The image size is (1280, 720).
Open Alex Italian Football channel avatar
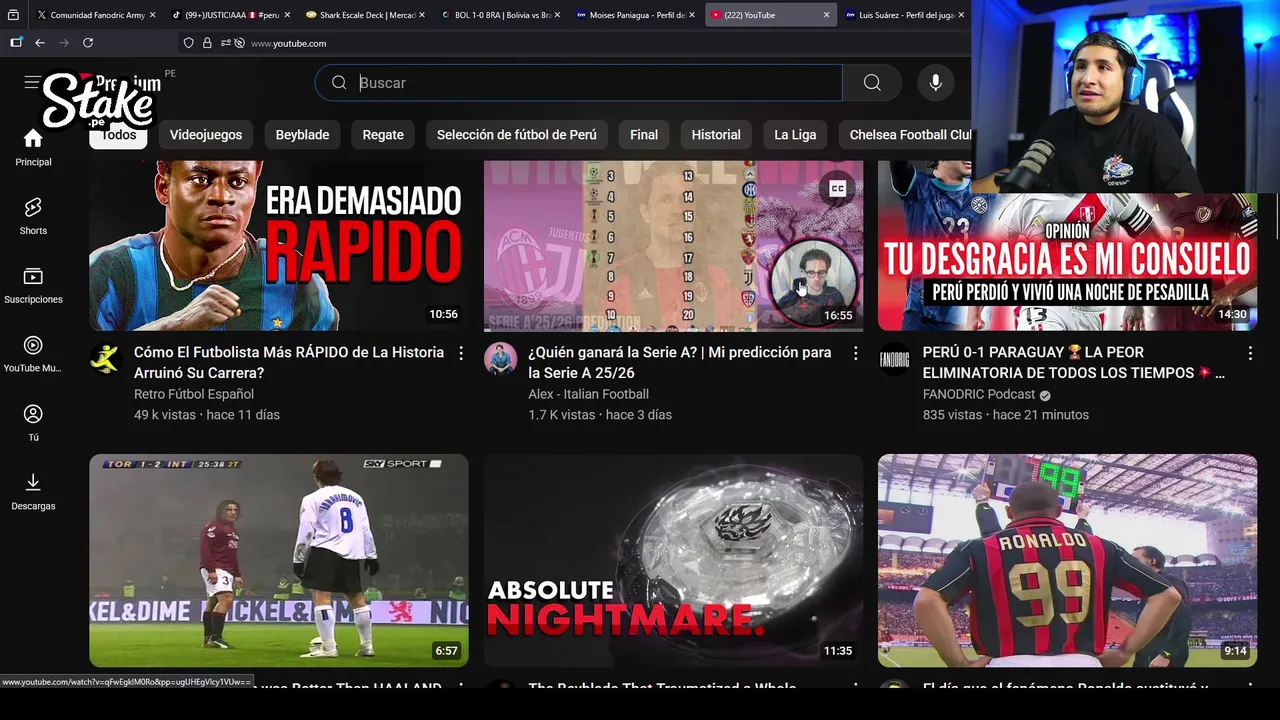500,359
